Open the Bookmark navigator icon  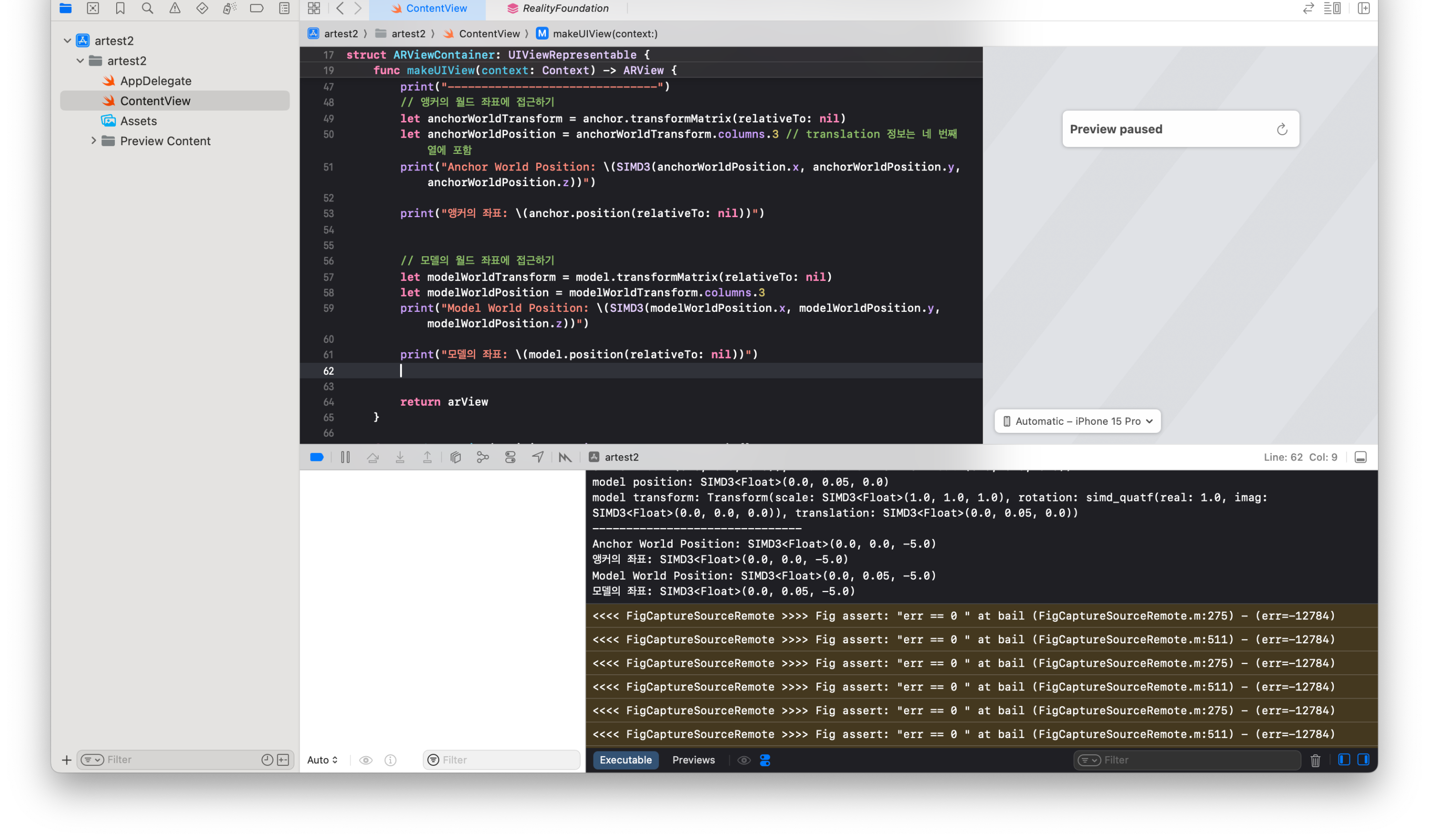tap(120, 9)
